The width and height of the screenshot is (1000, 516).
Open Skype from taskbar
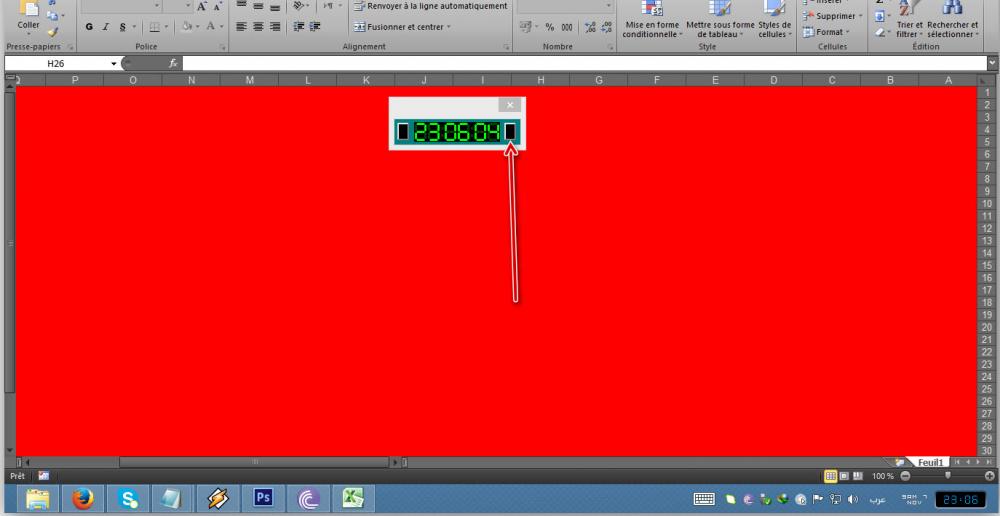click(x=128, y=498)
